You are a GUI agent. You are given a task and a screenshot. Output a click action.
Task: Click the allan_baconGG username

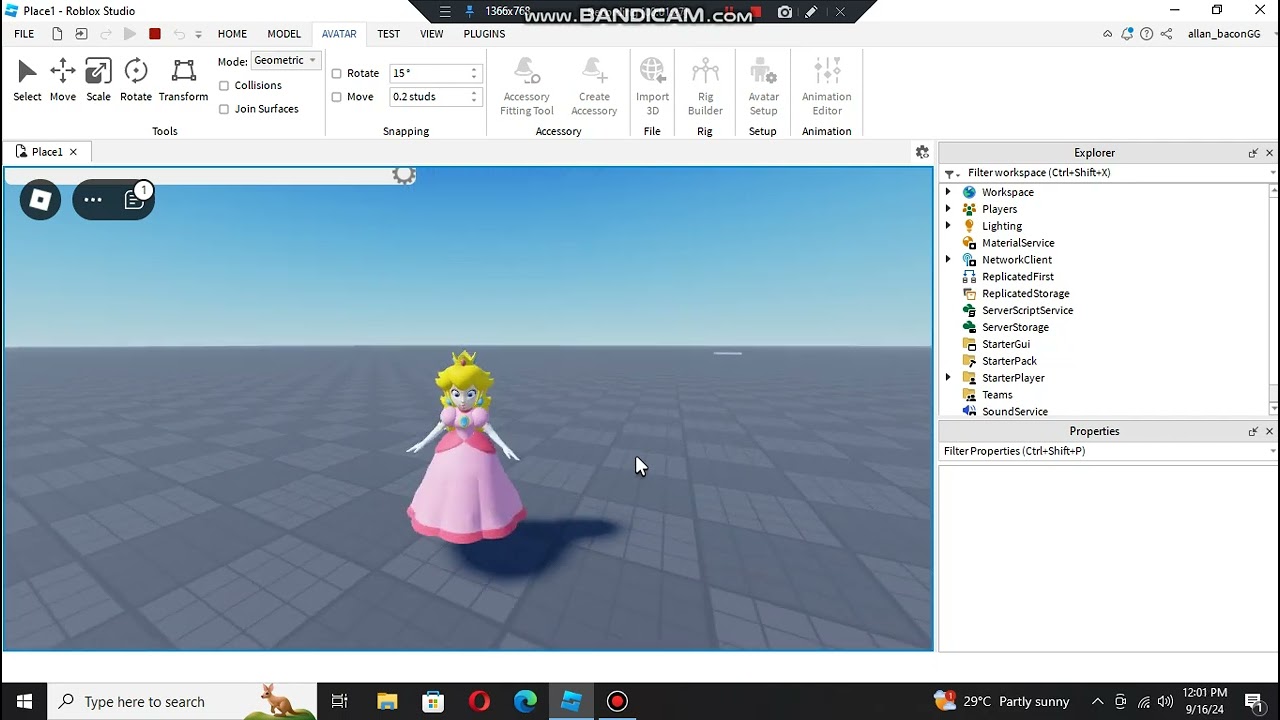point(1224,34)
